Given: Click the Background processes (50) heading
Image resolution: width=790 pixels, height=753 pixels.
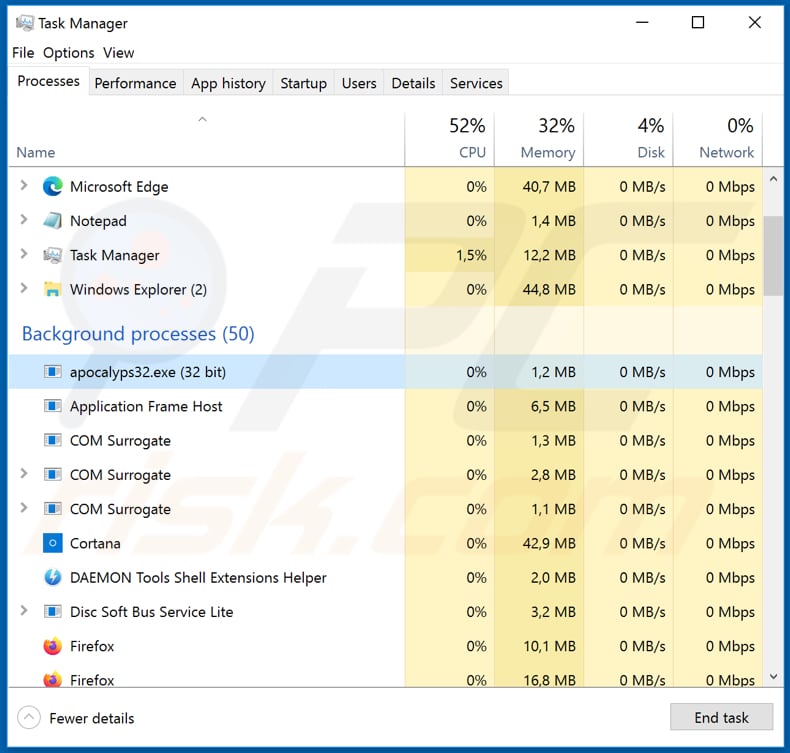Looking at the screenshot, I should pos(138,334).
